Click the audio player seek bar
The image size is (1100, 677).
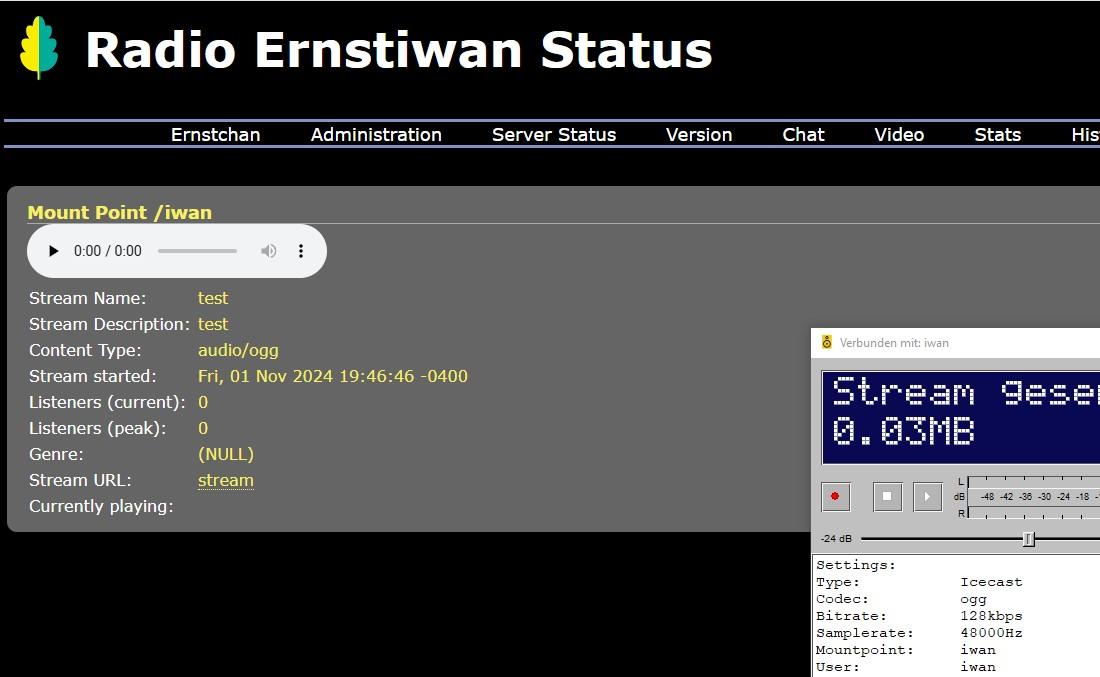click(x=197, y=251)
